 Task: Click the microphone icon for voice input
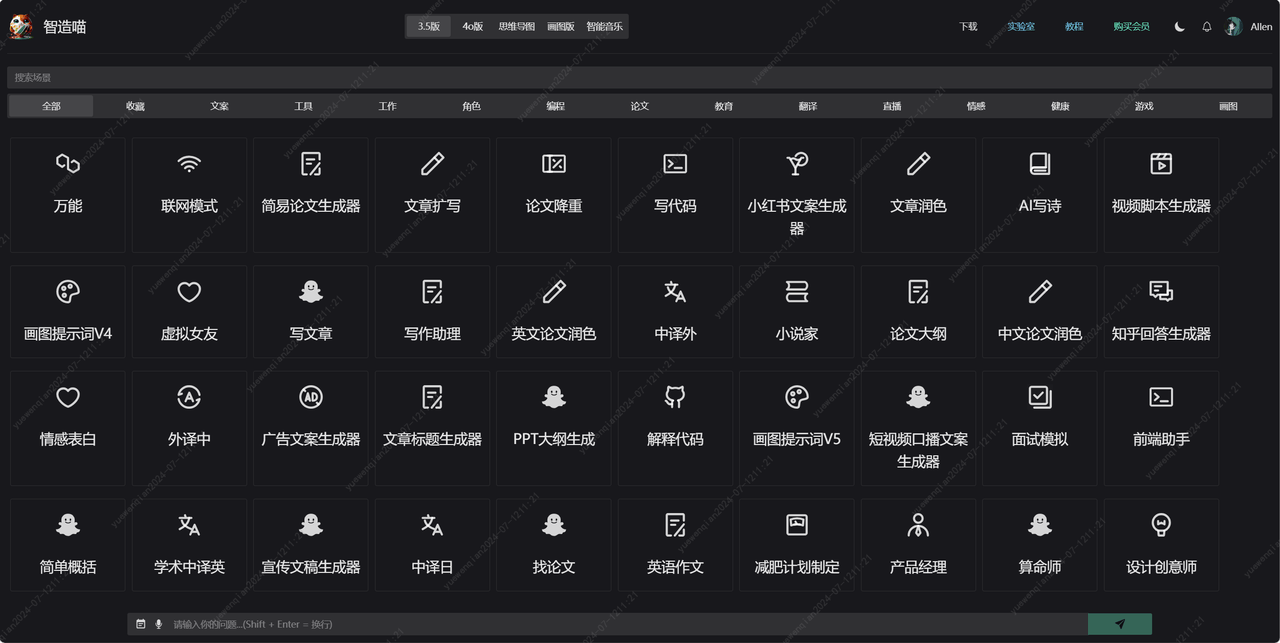(158, 624)
